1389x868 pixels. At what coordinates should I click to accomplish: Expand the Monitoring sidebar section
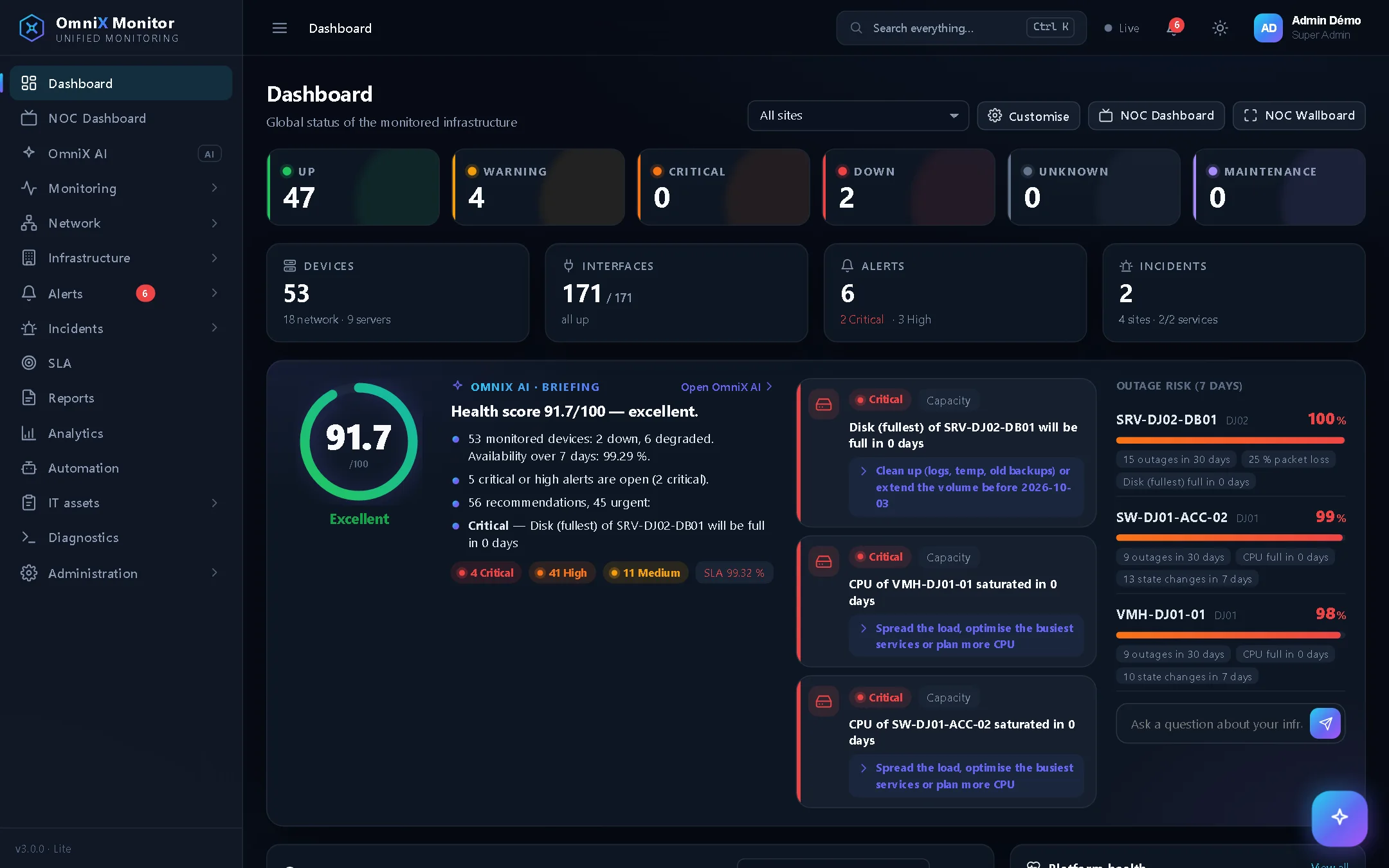pyautogui.click(x=120, y=188)
